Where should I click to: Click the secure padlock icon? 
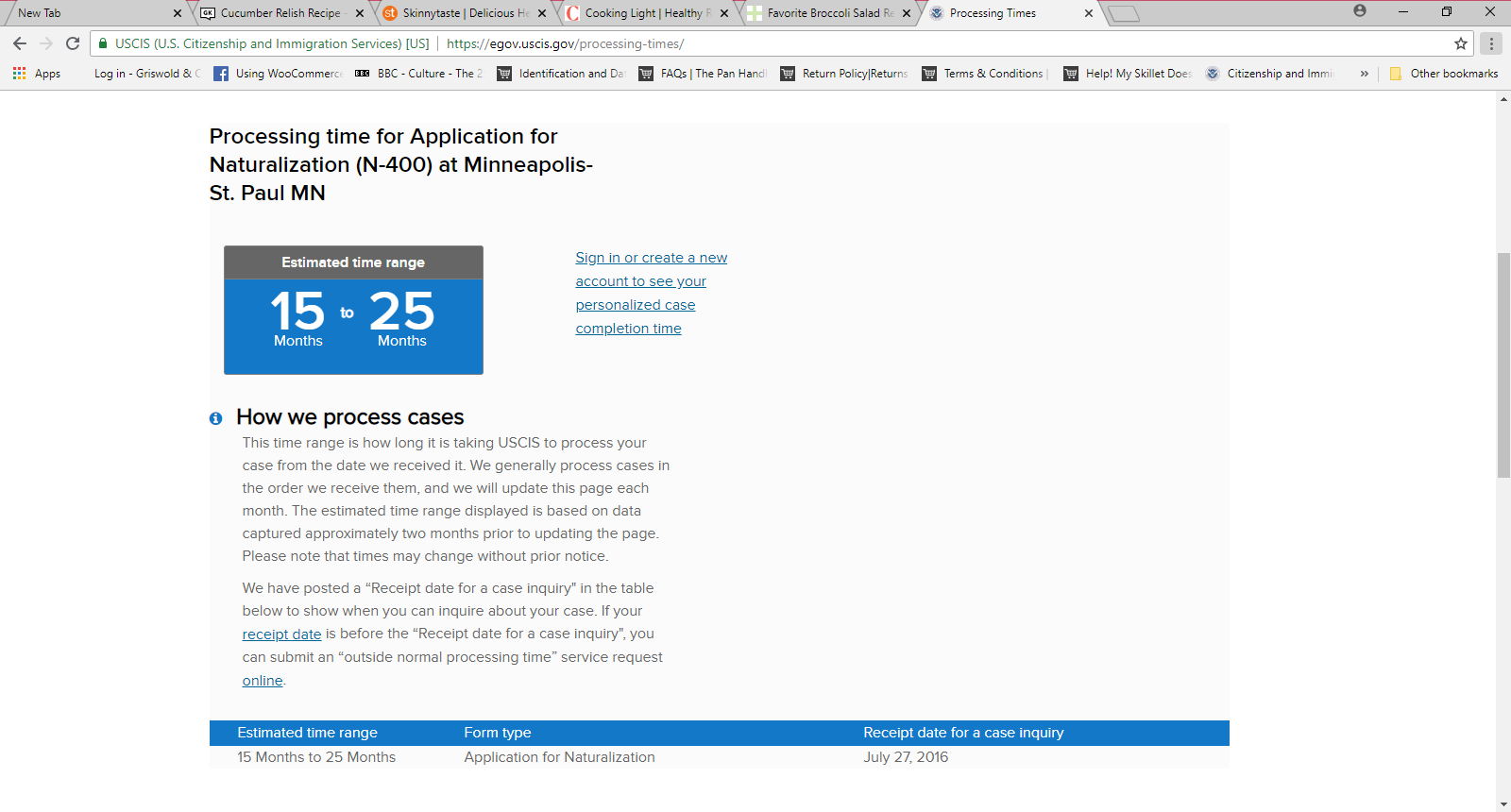[x=103, y=43]
